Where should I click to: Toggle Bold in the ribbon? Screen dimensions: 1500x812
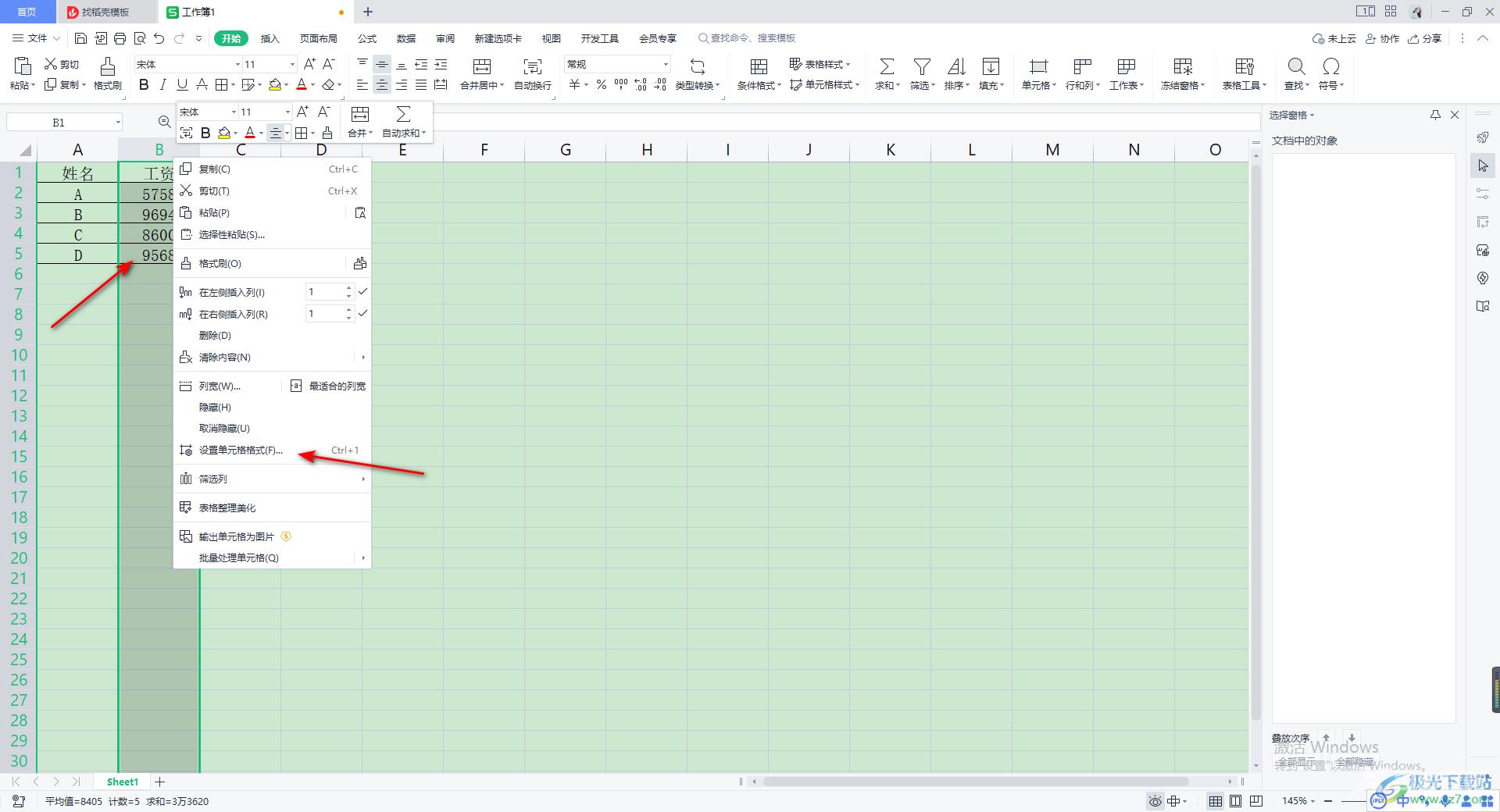[x=144, y=84]
